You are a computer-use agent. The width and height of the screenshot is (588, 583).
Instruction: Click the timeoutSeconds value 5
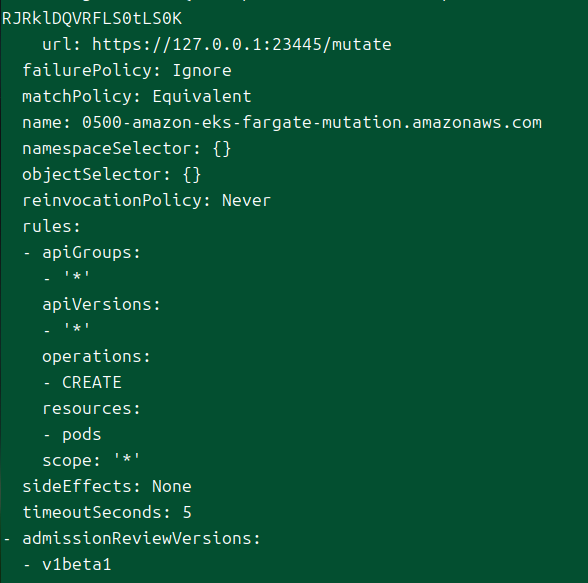point(187,513)
